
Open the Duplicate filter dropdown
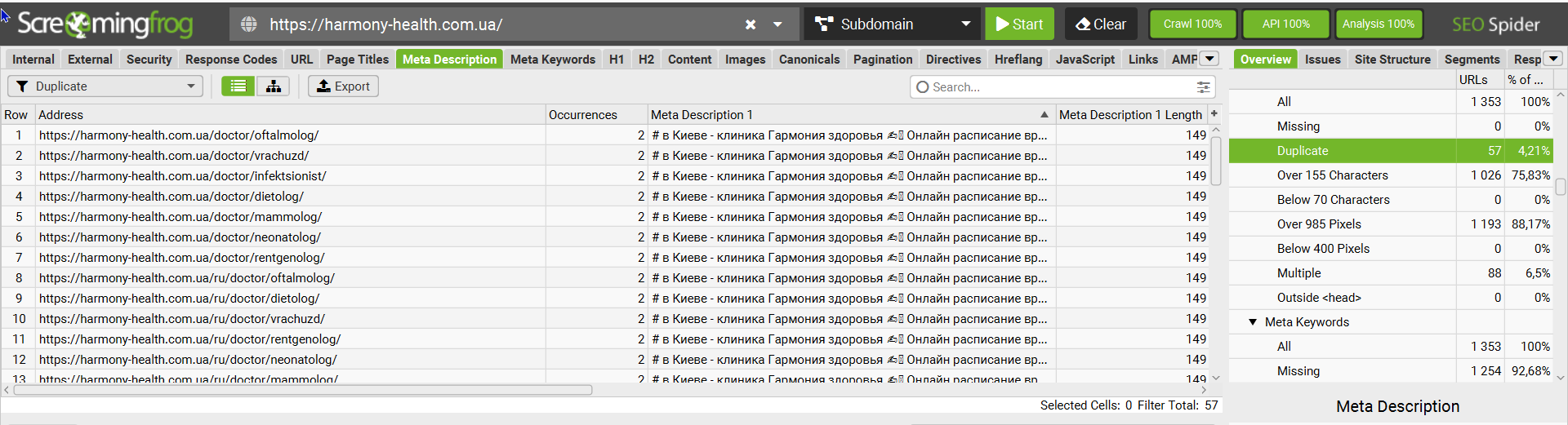[x=105, y=86]
